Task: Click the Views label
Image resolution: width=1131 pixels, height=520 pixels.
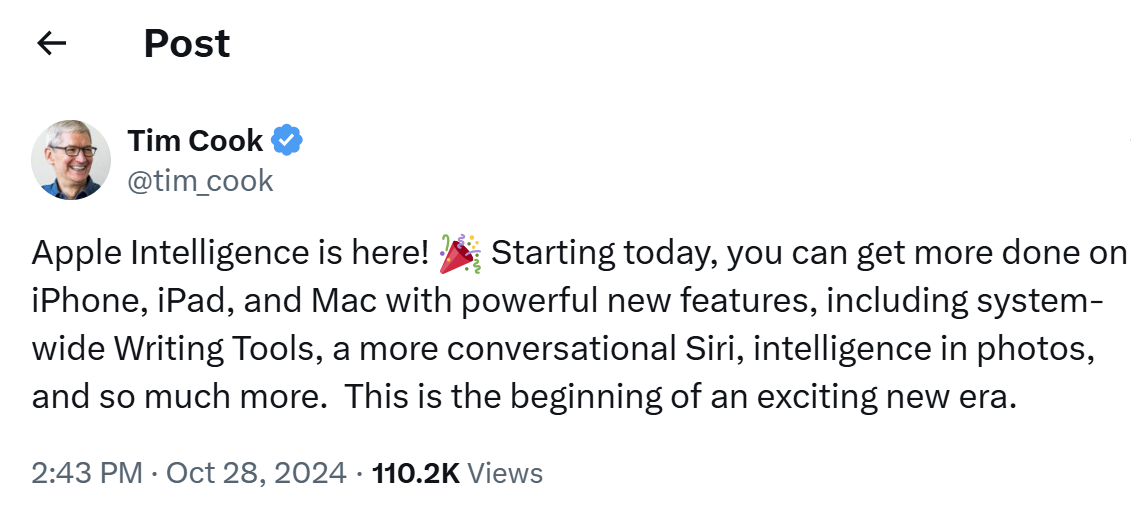Action: [x=505, y=473]
